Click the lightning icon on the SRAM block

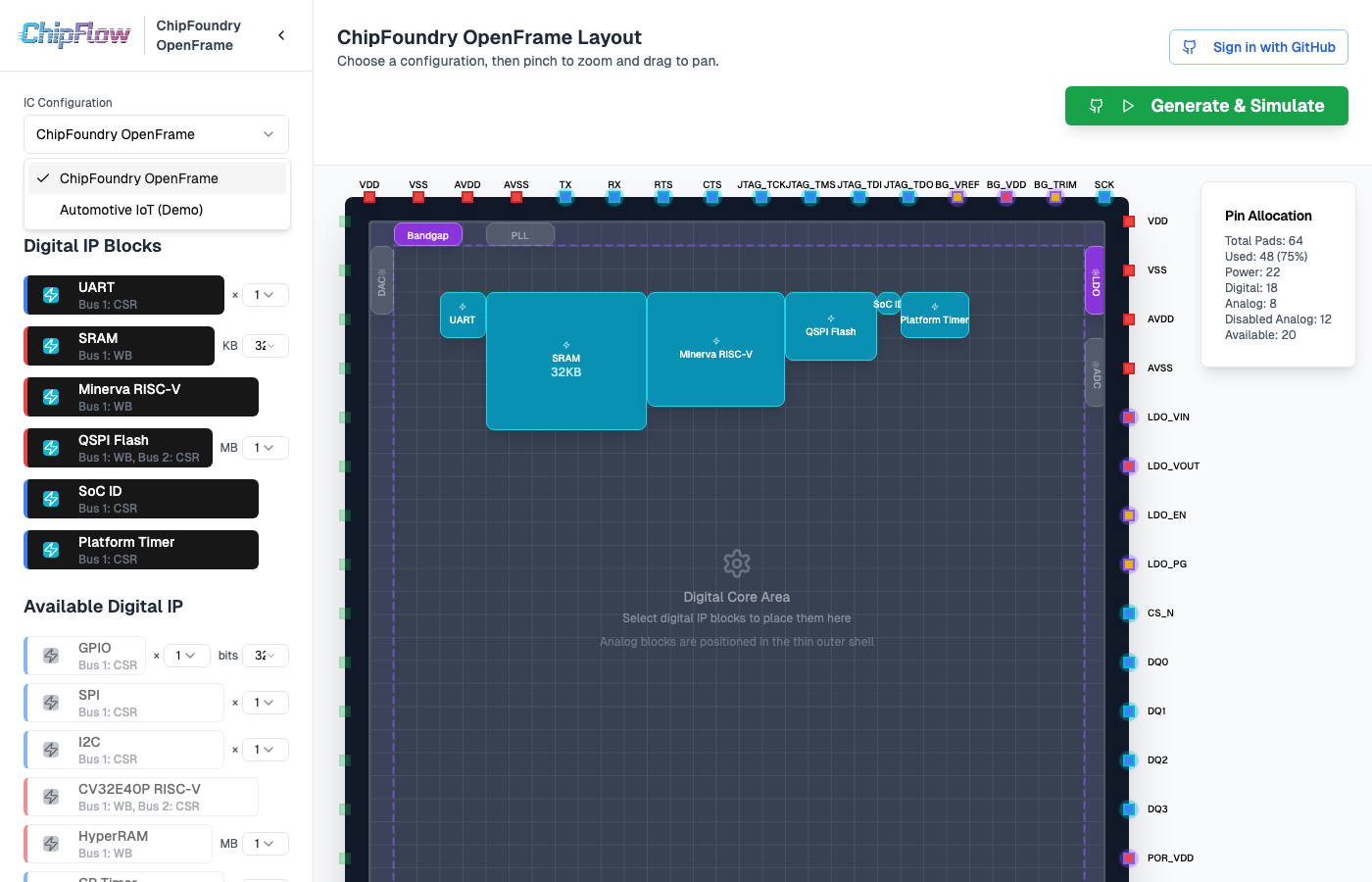point(51,346)
